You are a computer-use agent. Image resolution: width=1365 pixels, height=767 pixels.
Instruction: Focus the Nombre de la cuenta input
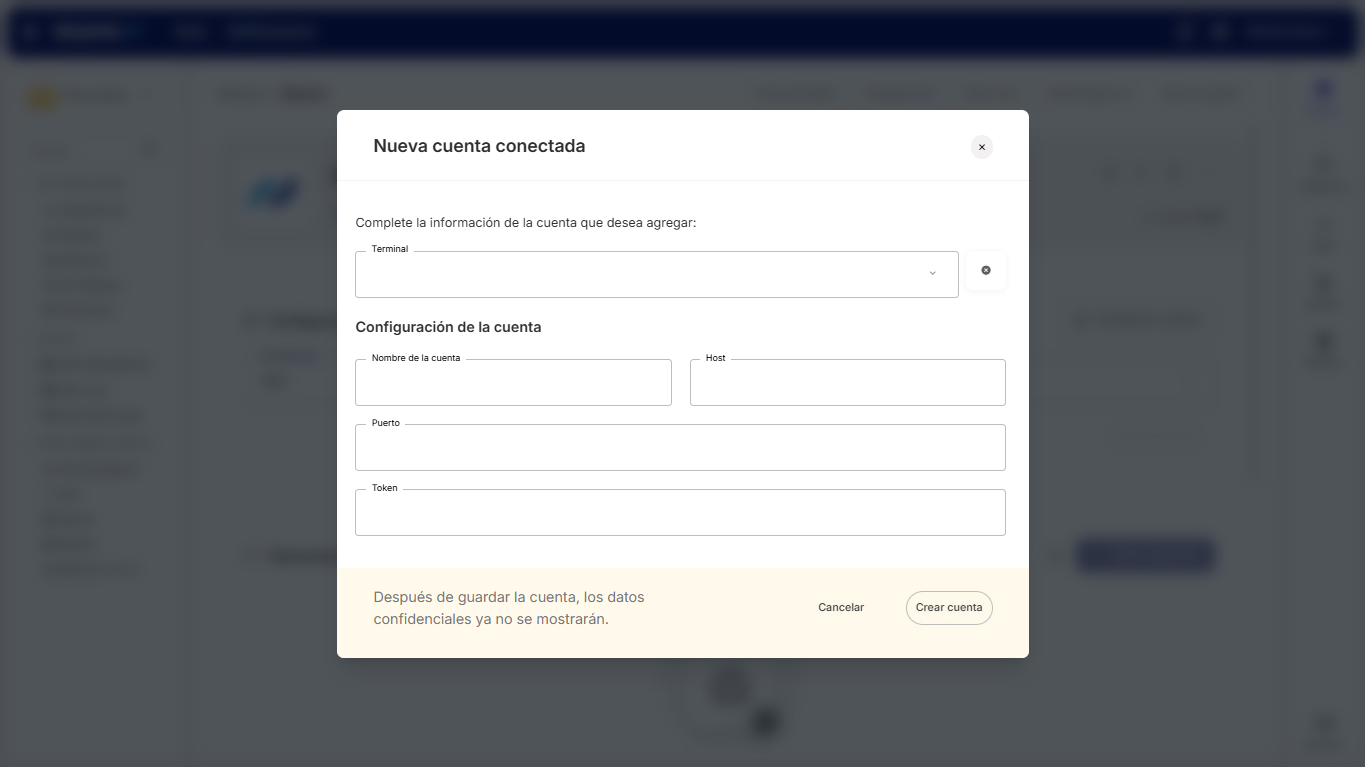(513, 383)
